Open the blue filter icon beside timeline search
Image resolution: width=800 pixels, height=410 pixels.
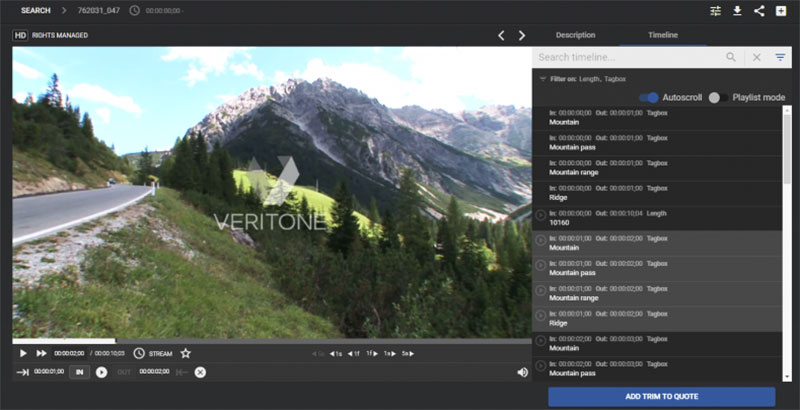780,57
